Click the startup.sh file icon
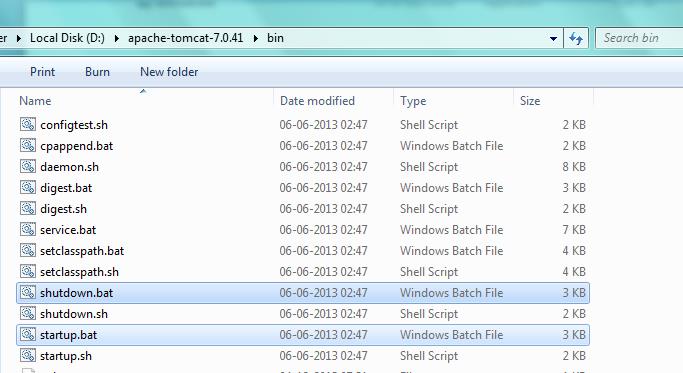683x373 pixels. (27, 356)
